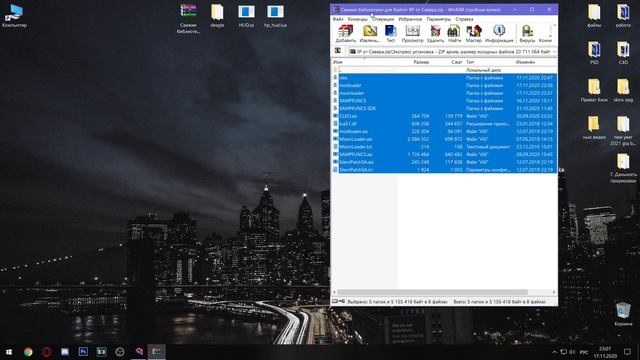Screen dimensions: 640x360
Task: Show hidden system tray icons chevron
Action: coord(554,352)
